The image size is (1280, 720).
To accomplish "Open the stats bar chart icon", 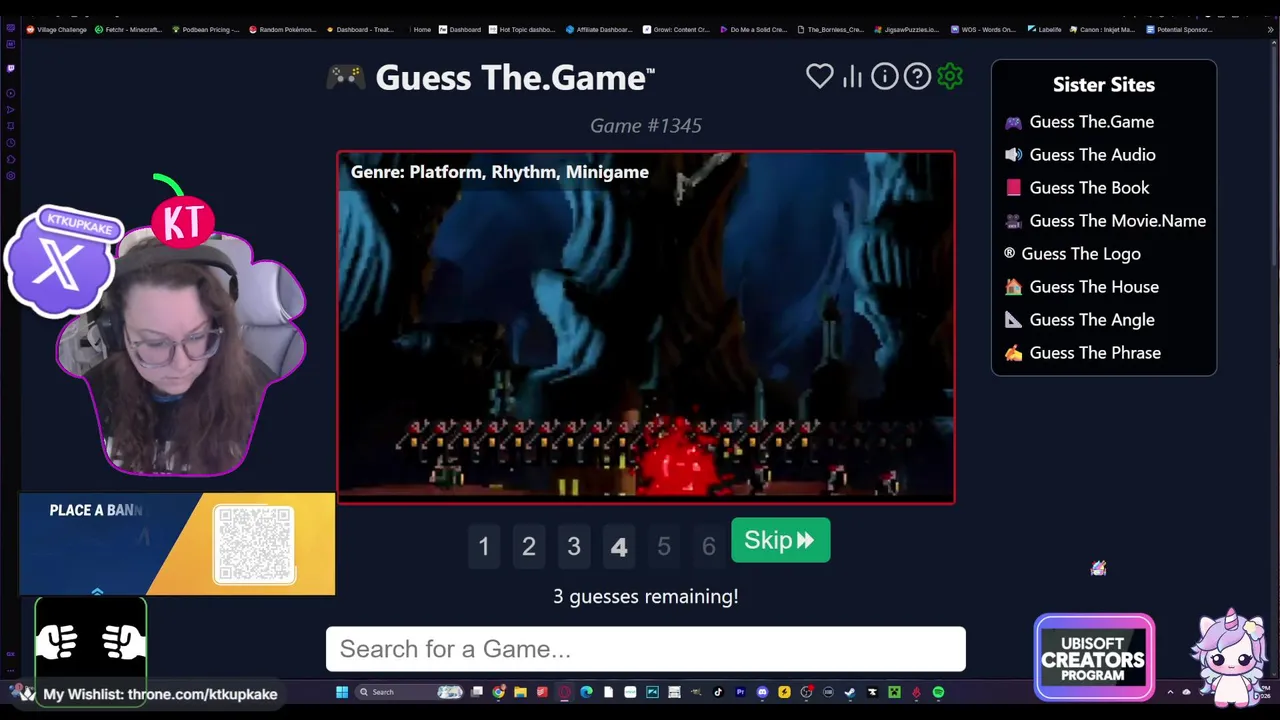I will tap(852, 76).
